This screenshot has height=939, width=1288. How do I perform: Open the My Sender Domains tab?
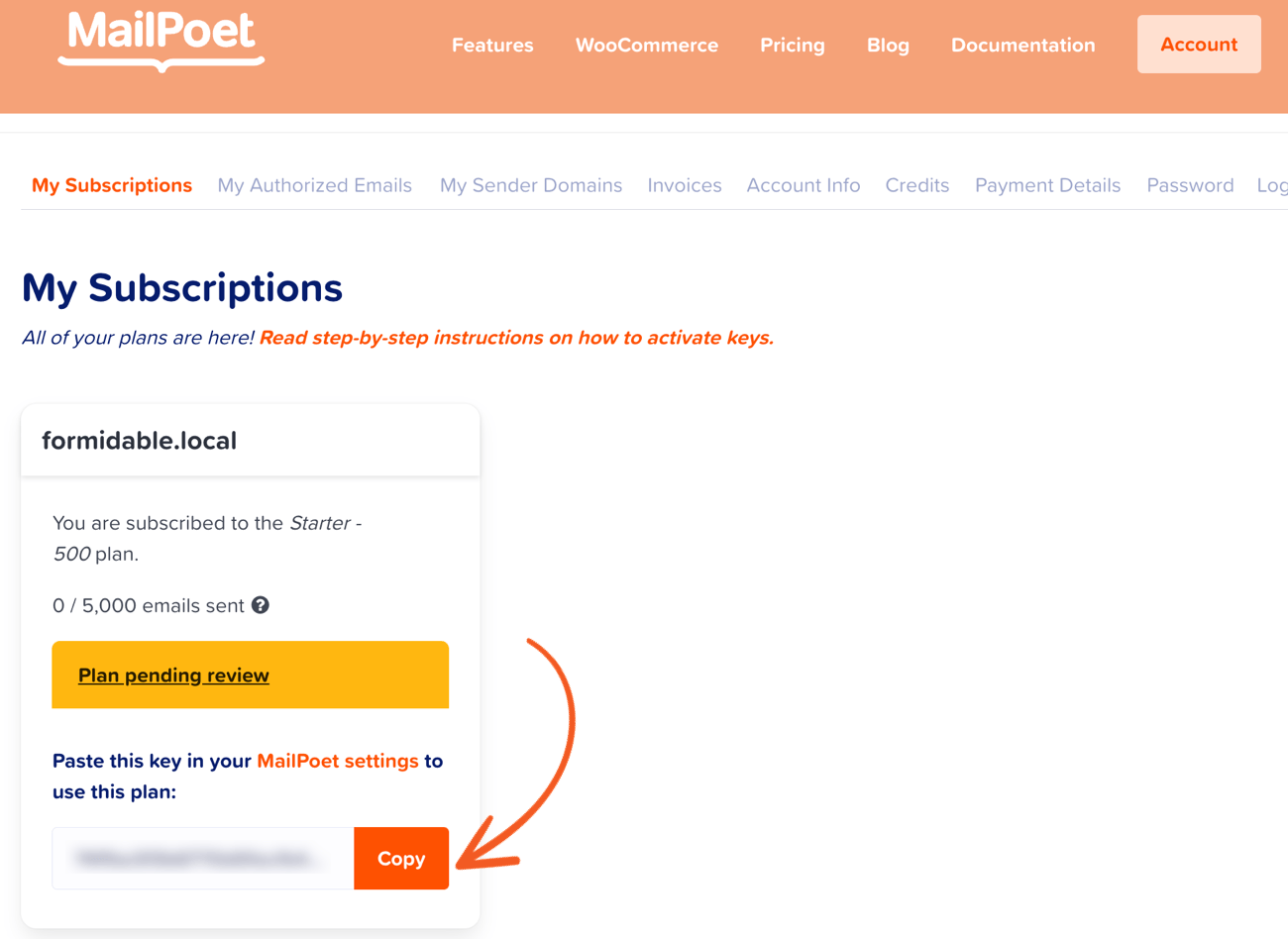tap(531, 185)
